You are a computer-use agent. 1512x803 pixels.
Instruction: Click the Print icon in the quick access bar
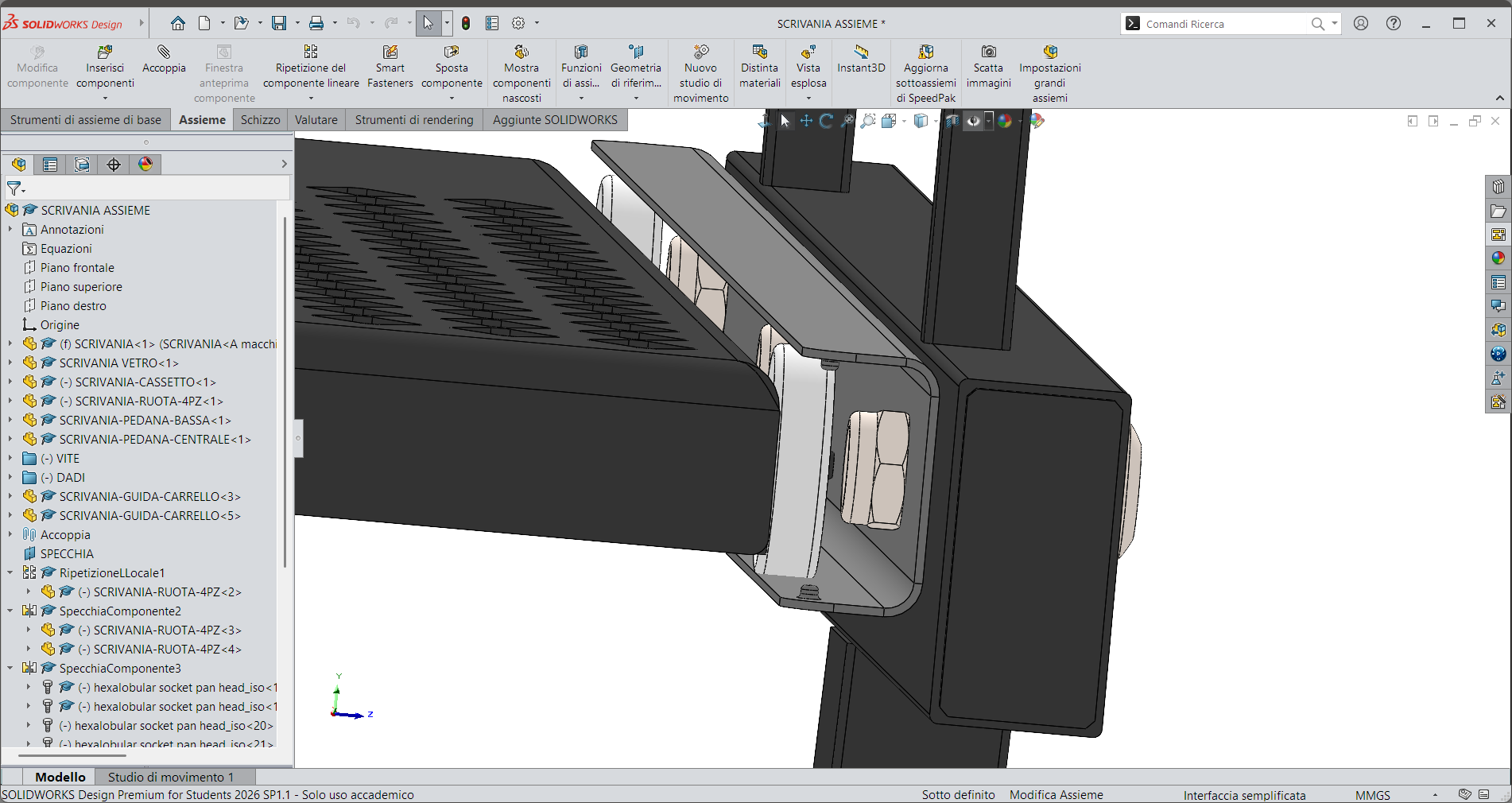(316, 23)
